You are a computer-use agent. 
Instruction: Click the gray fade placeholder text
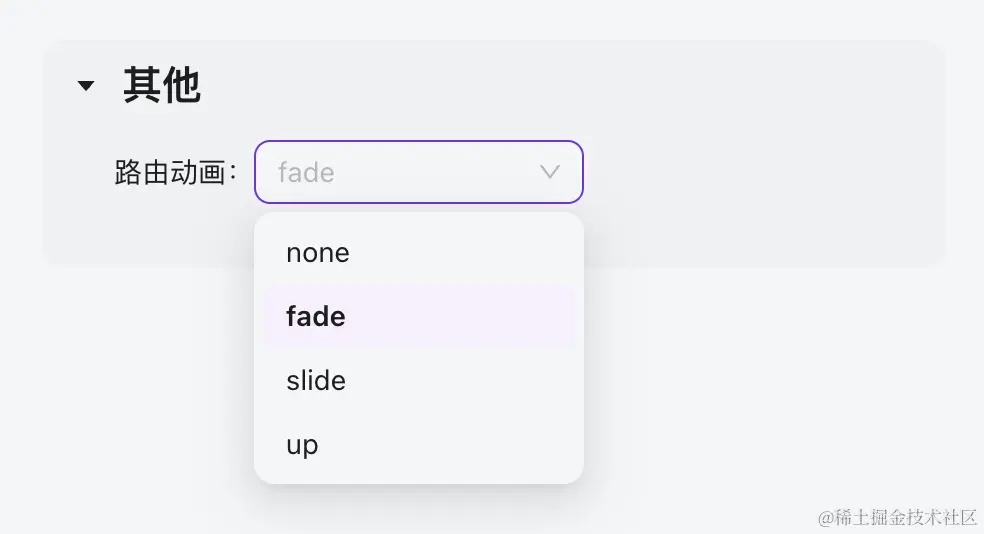coord(306,173)
